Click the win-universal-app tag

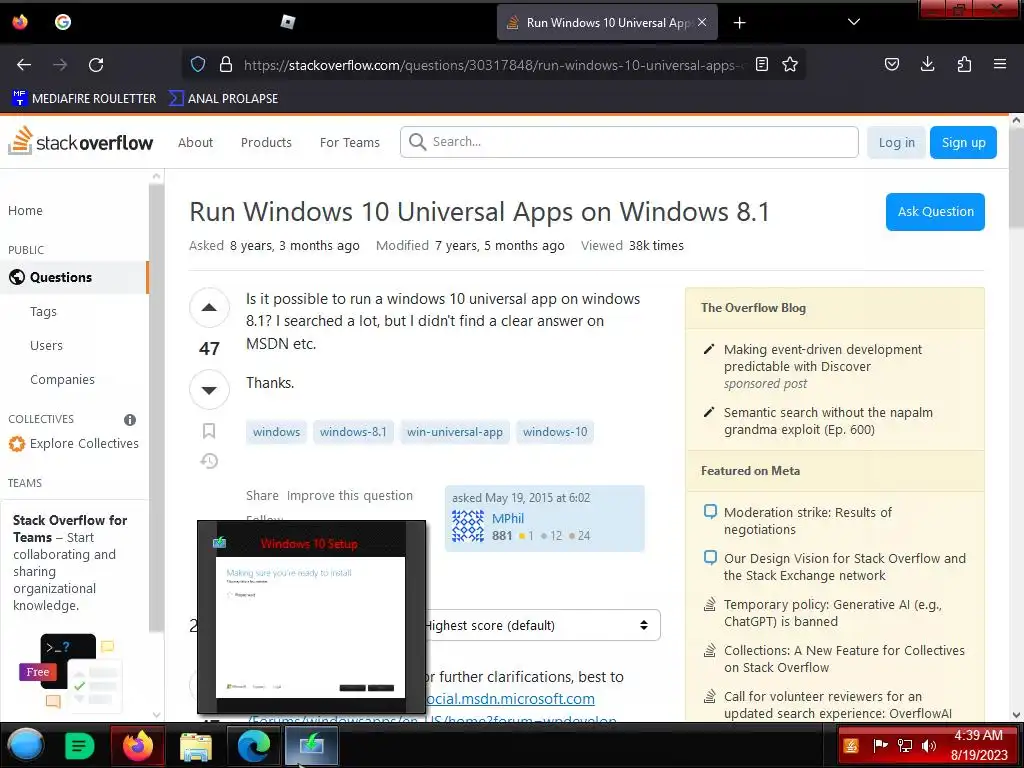pos(455,432)
